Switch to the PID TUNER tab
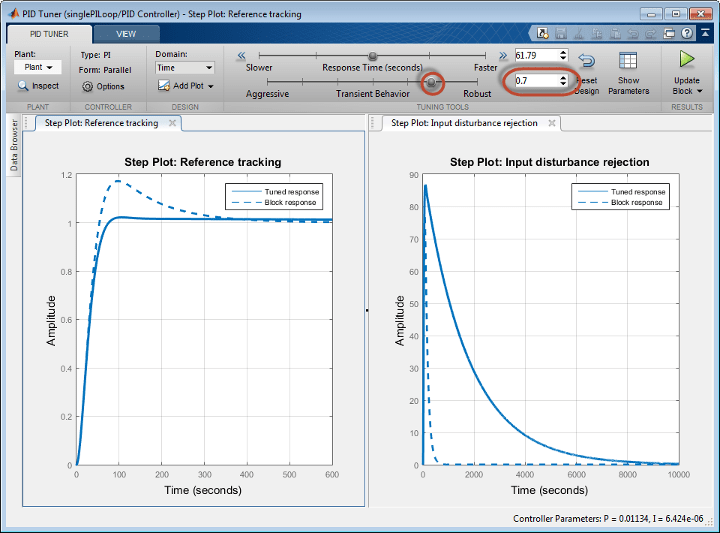This screenshot has width=720, height=533. click(x=49, y=34)
